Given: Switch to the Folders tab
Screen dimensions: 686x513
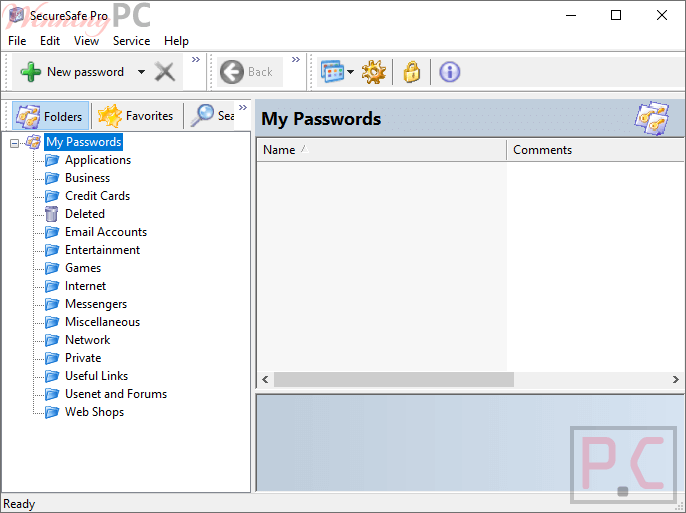Looking at the screenshot, I should pyautogui.click(x=50, y=116).
